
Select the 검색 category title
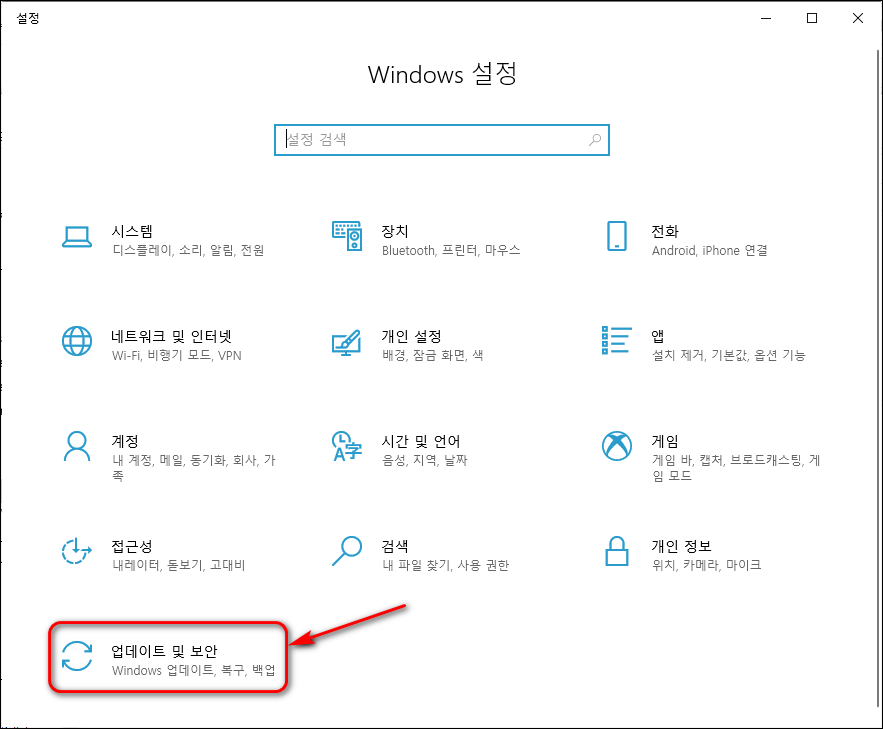[395, 547]
